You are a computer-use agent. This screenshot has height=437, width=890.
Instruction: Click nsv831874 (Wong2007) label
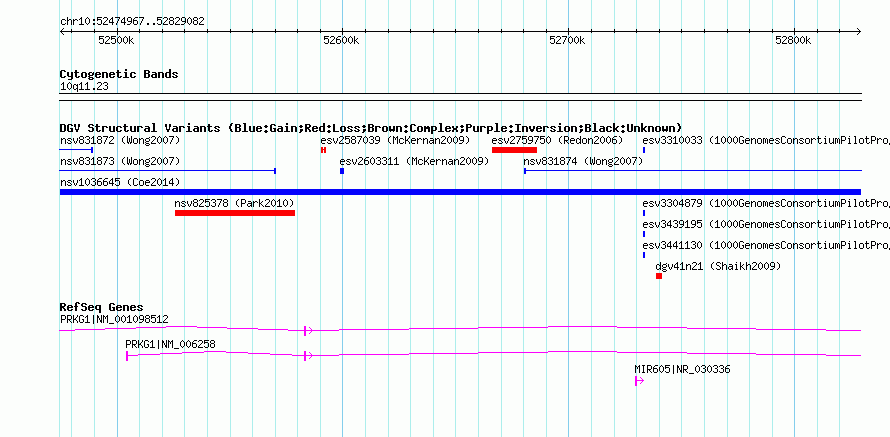[583, 161]
